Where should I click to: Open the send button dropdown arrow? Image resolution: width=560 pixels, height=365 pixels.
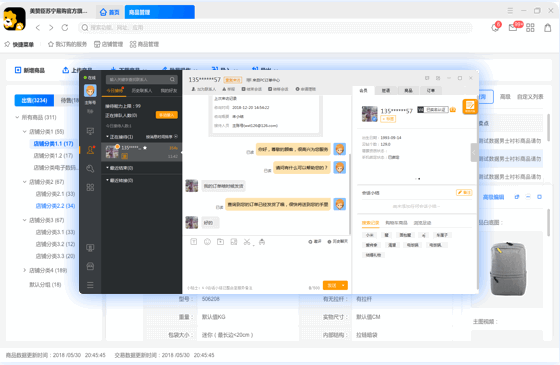(343, 285)
